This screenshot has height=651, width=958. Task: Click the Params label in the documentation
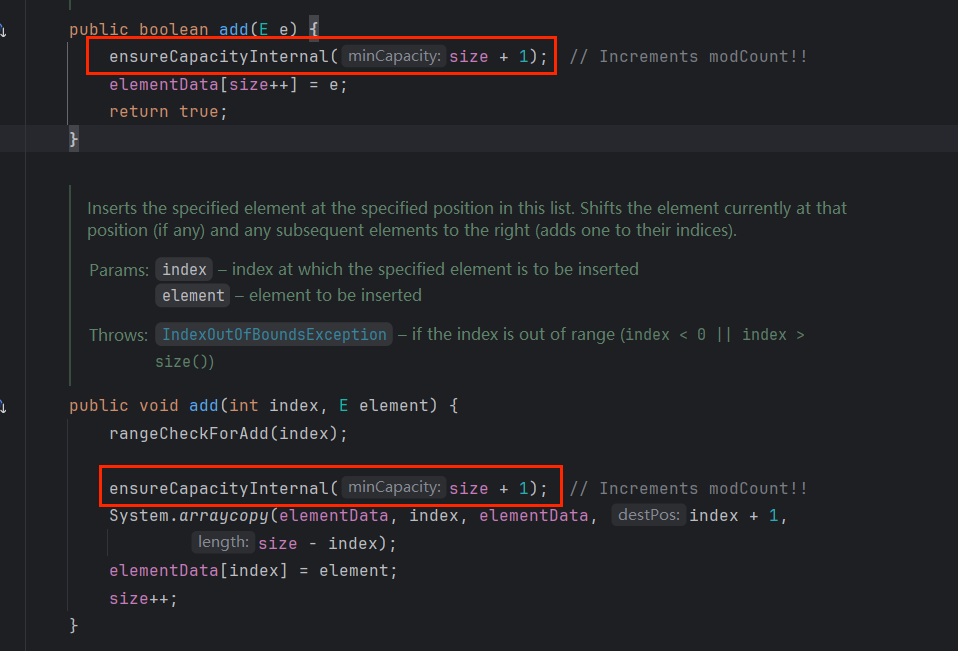click(119, 269)
